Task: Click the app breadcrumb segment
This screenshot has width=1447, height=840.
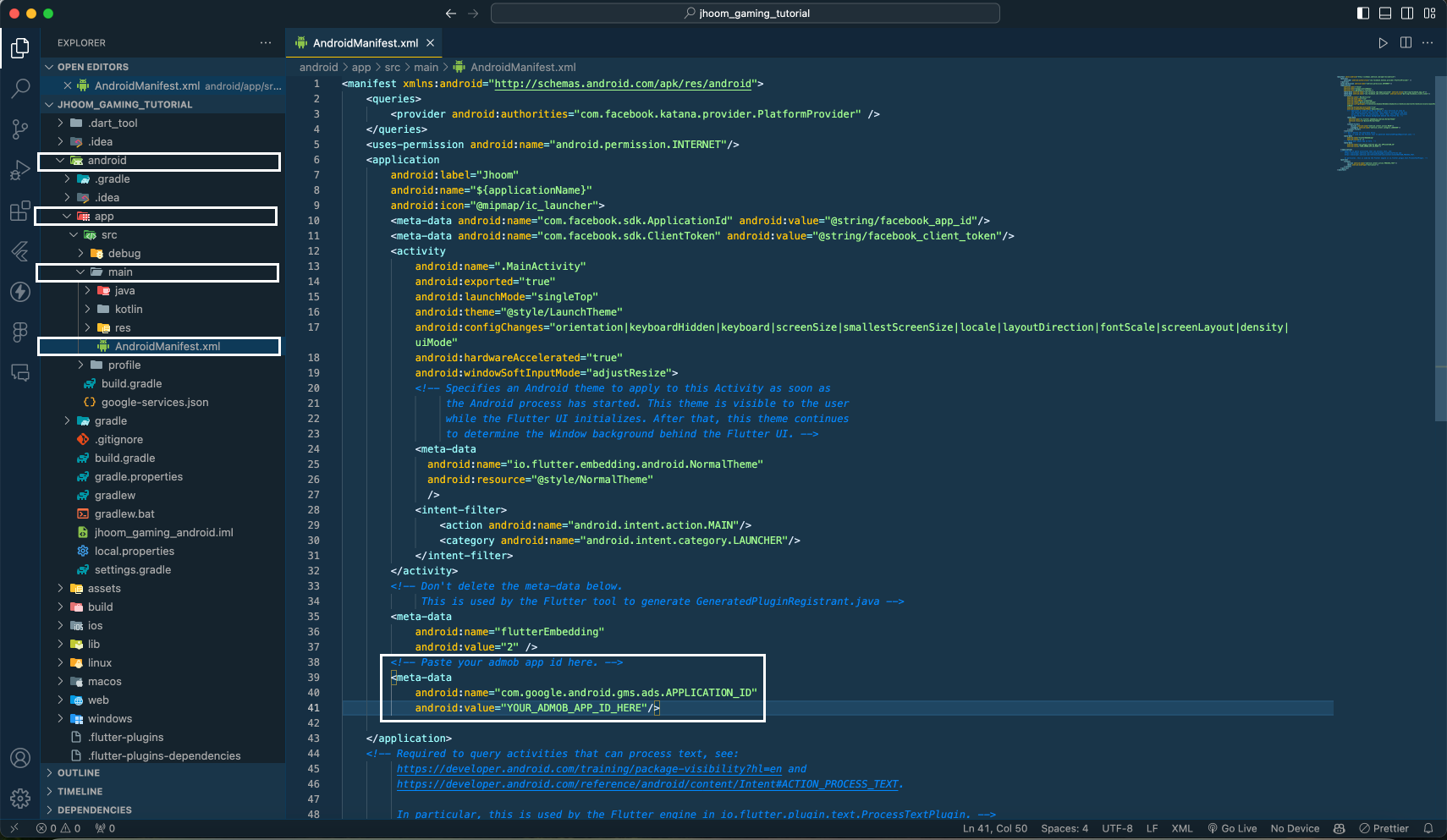Action: click(361, 68)
